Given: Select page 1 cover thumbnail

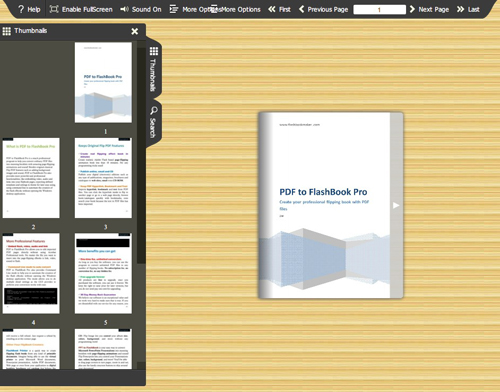Looking at the screenshot, I should [x=103, y=82].
